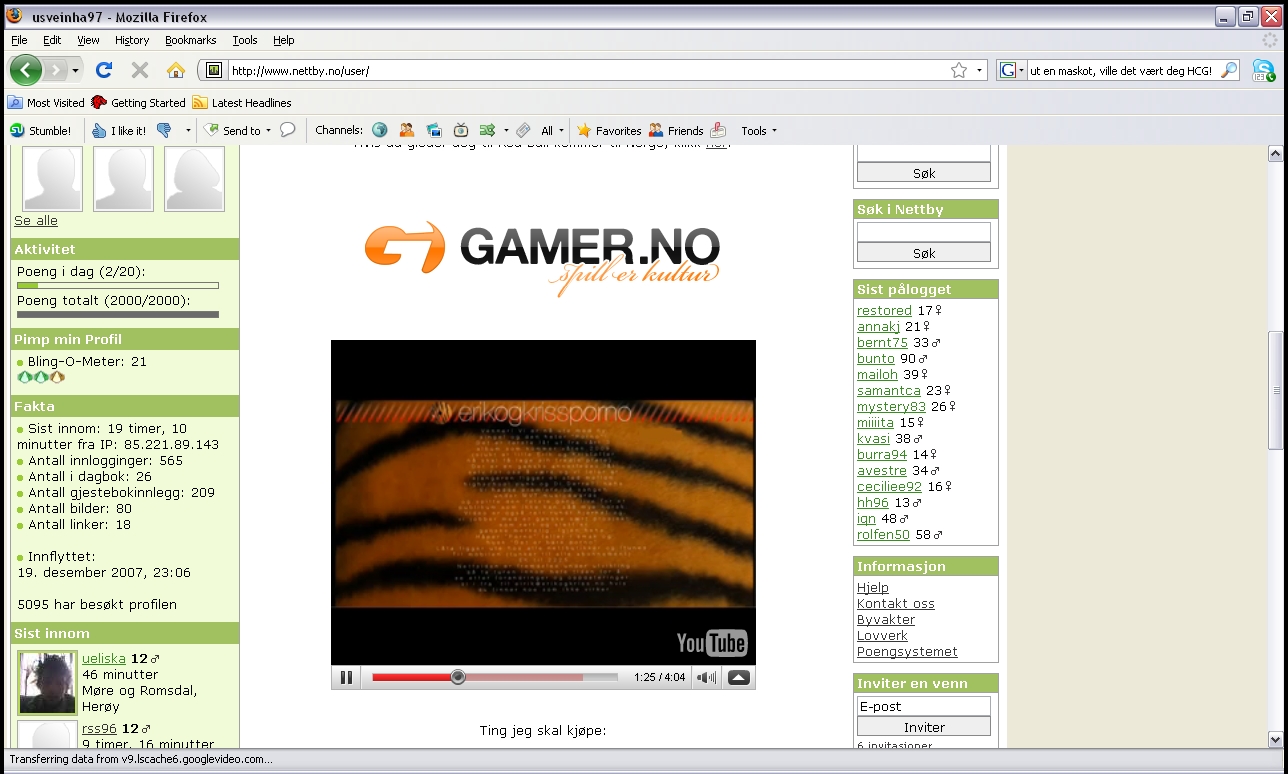Click the Søk button under Søk i Nettby
Image resolution: width=1288 pixels, height=774 pixels.
[924, 253]
